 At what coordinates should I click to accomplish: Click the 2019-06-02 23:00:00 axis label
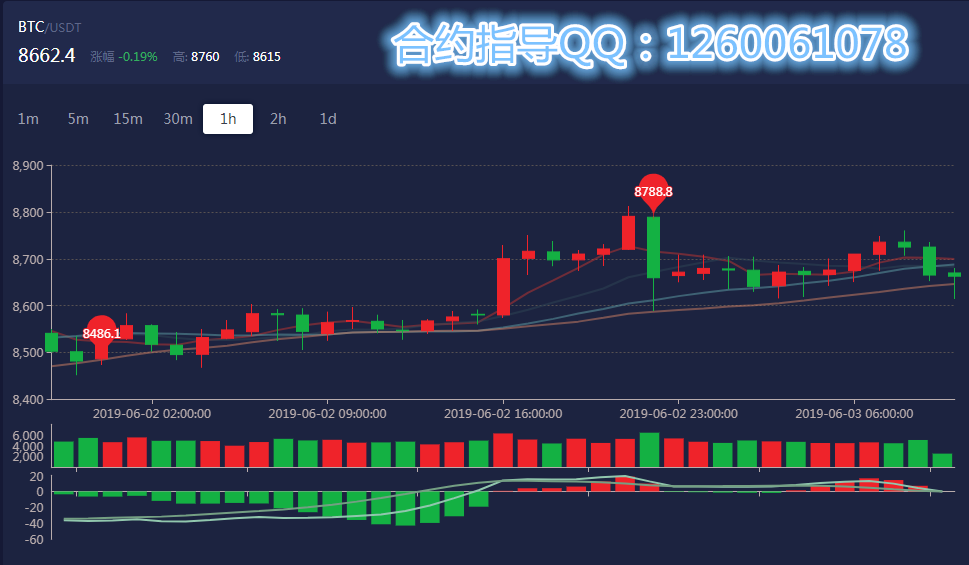(x=679, y=414)
